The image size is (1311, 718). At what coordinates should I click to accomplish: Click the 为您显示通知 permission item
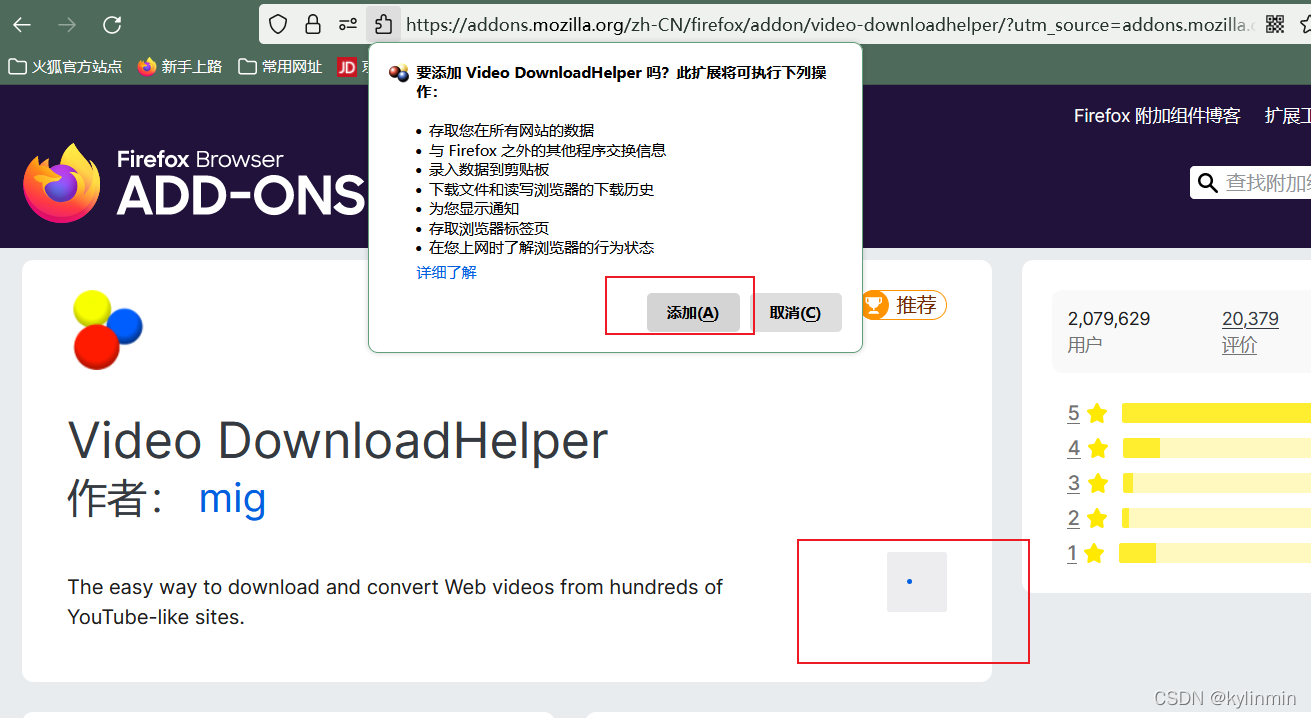coord(474,208)
